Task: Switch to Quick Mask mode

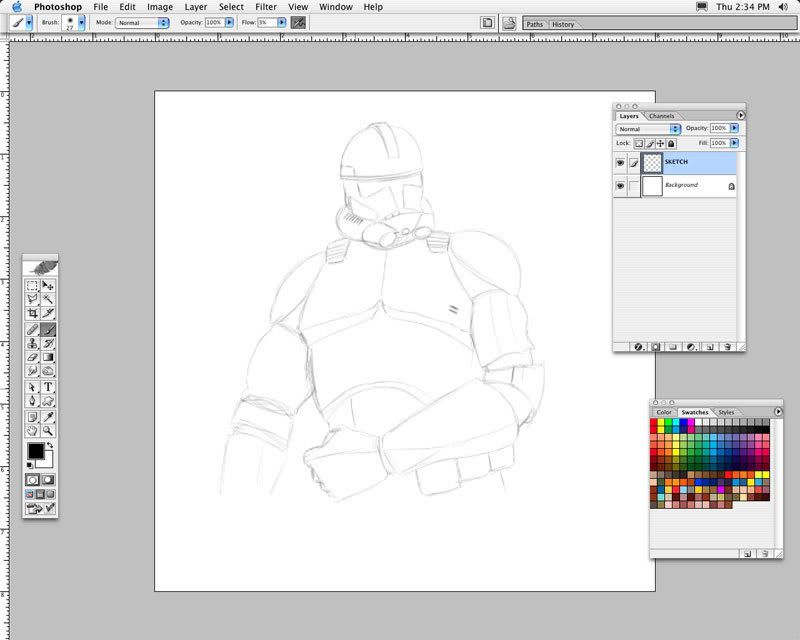Action: [x=48, y=480]
